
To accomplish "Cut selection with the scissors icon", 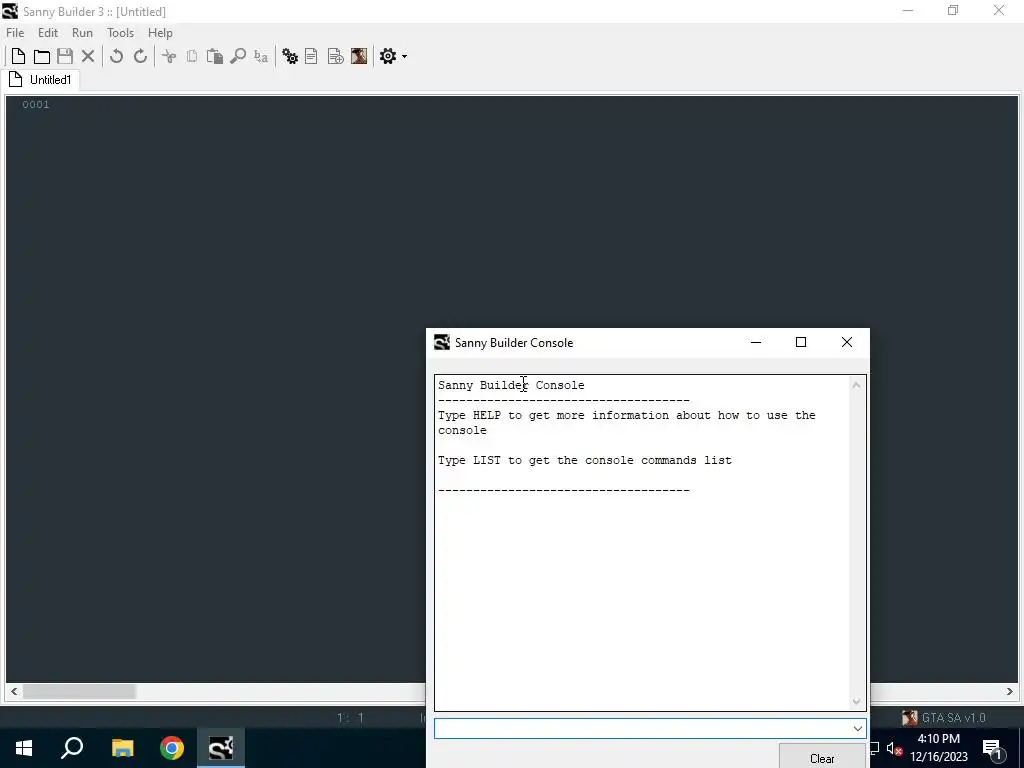I will click(169, 56).
